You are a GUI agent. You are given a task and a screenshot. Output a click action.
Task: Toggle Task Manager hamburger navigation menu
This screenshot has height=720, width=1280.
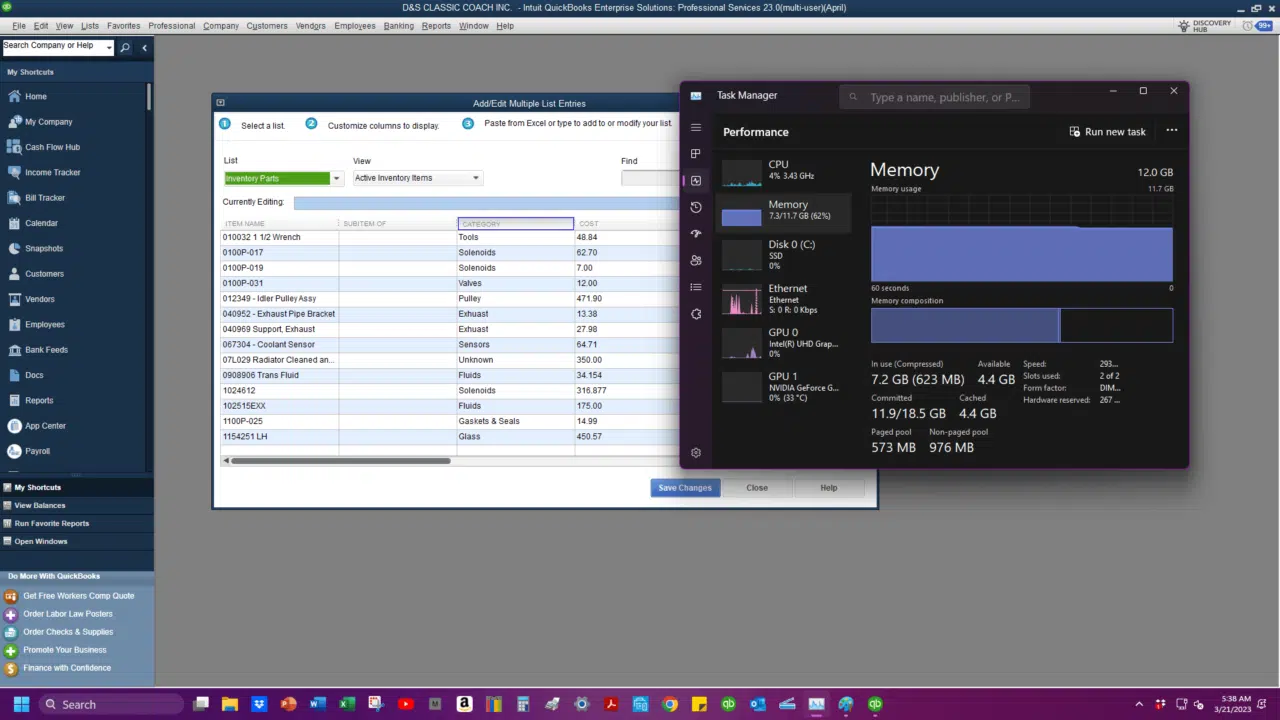point(696,128)
